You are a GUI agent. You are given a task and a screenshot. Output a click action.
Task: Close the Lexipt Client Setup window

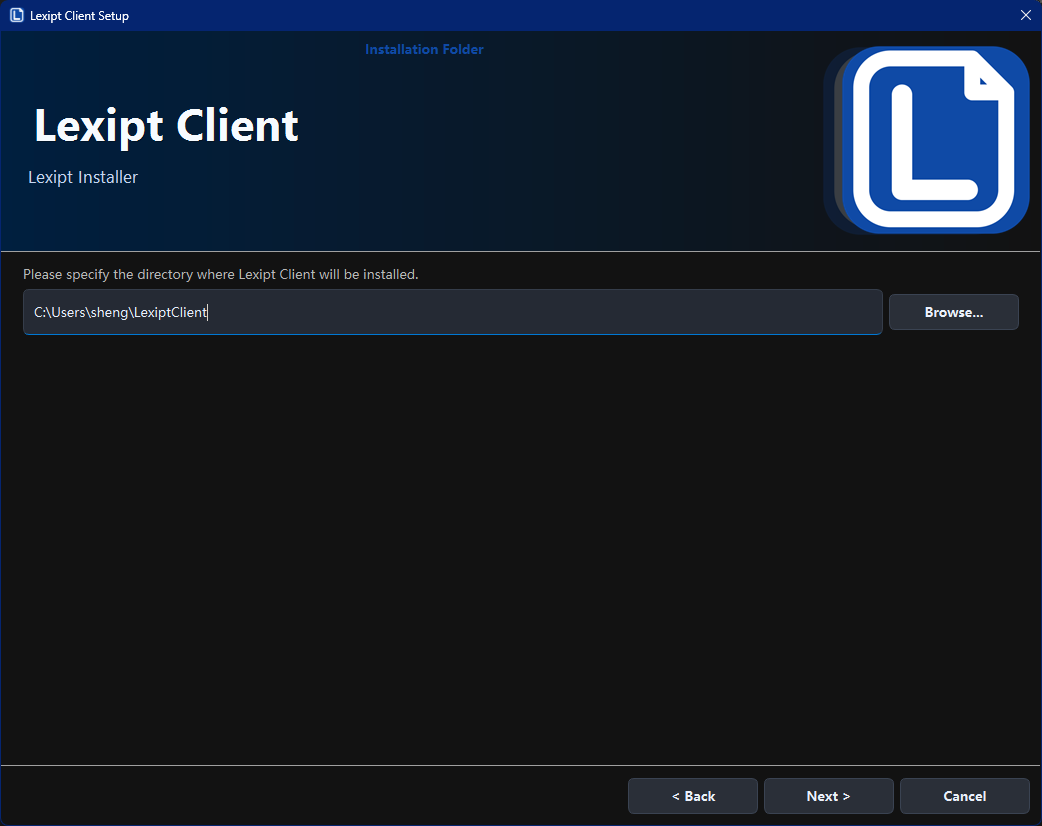(1025, 16)
